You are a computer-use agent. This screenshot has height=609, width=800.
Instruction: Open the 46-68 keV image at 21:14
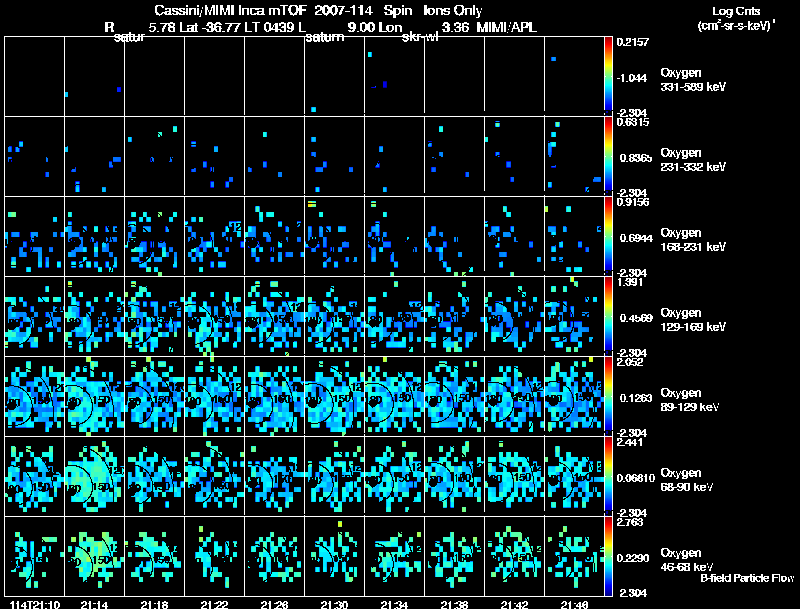pyautogui.click(x=95, y=556)
